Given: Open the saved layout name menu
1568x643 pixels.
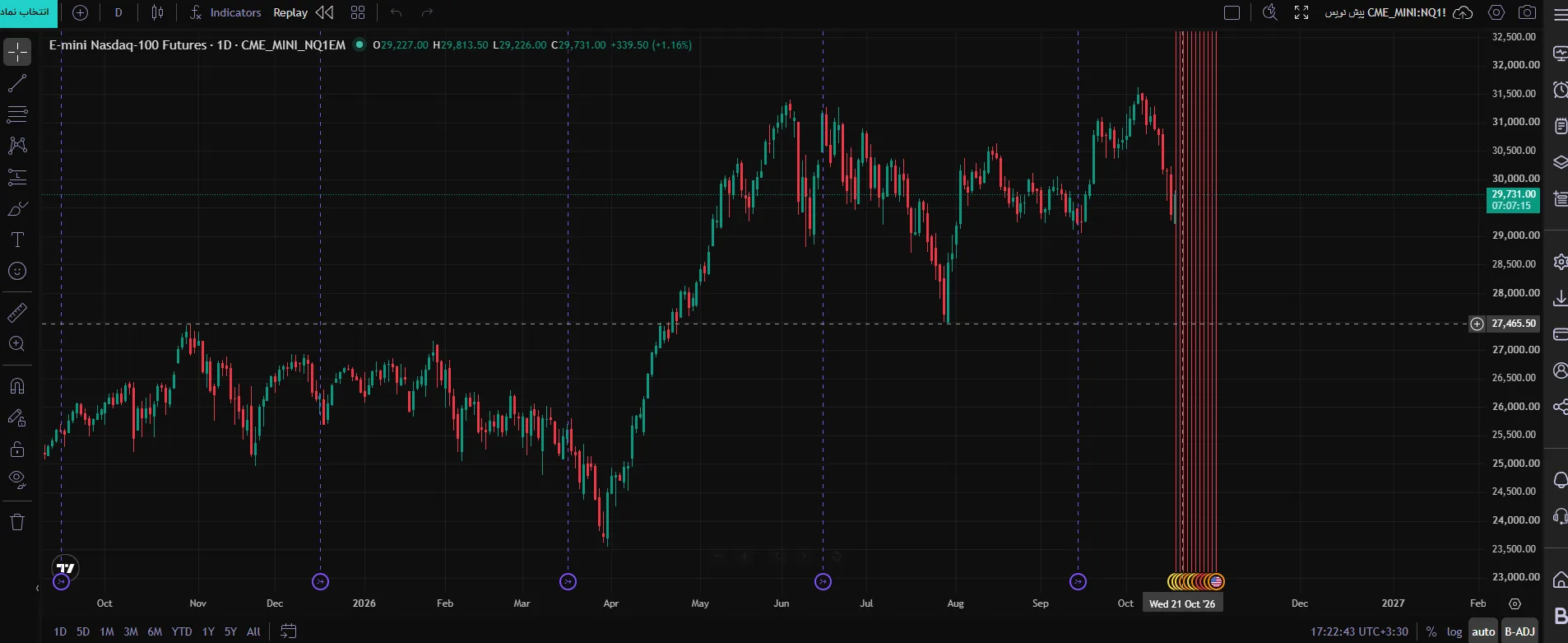Looking at the screenshot, I should [1385, 12].
